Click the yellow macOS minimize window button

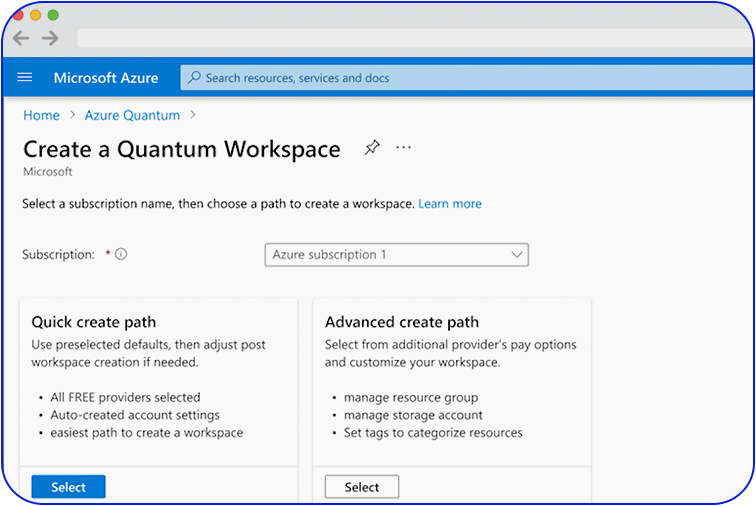point(35,15)
